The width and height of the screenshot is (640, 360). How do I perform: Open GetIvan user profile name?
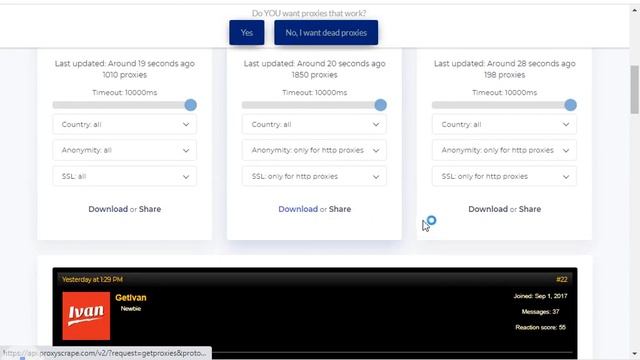[131, 298]
